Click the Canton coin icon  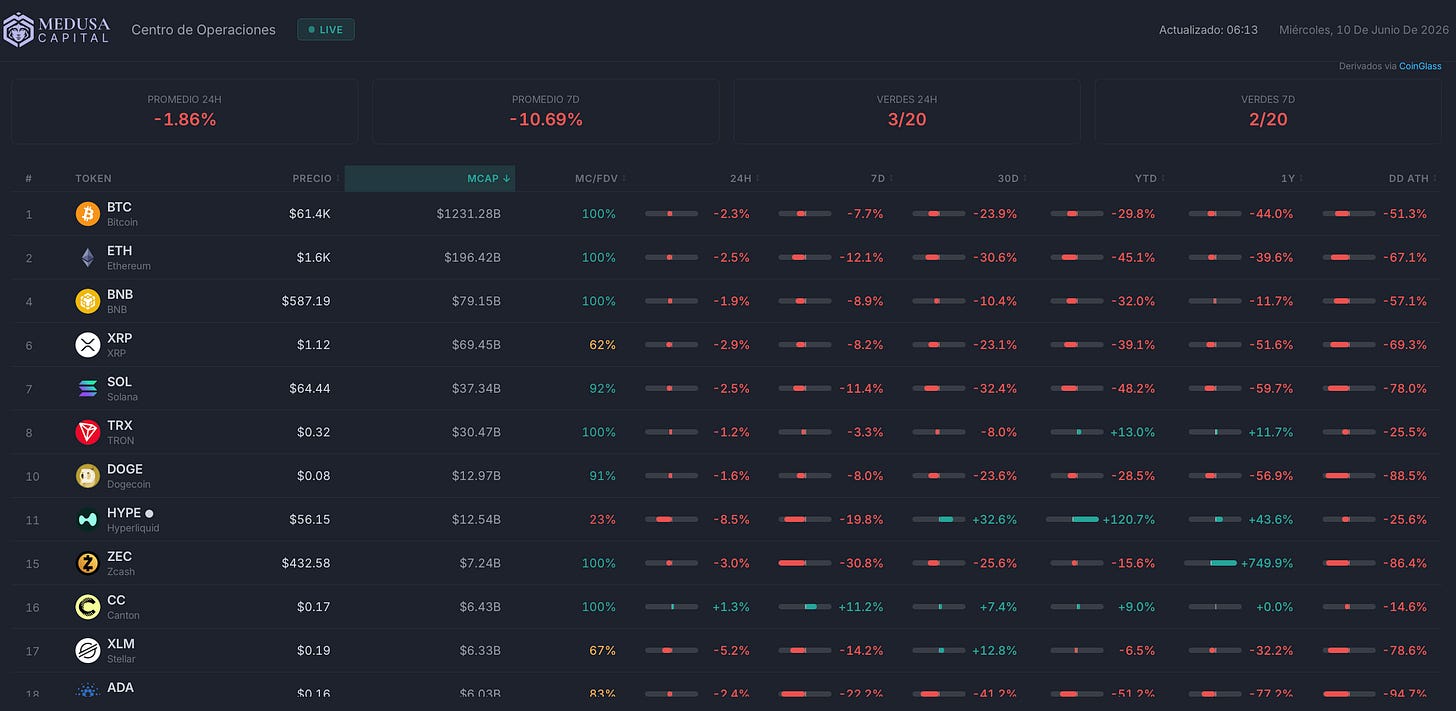[x=88, y=607]
